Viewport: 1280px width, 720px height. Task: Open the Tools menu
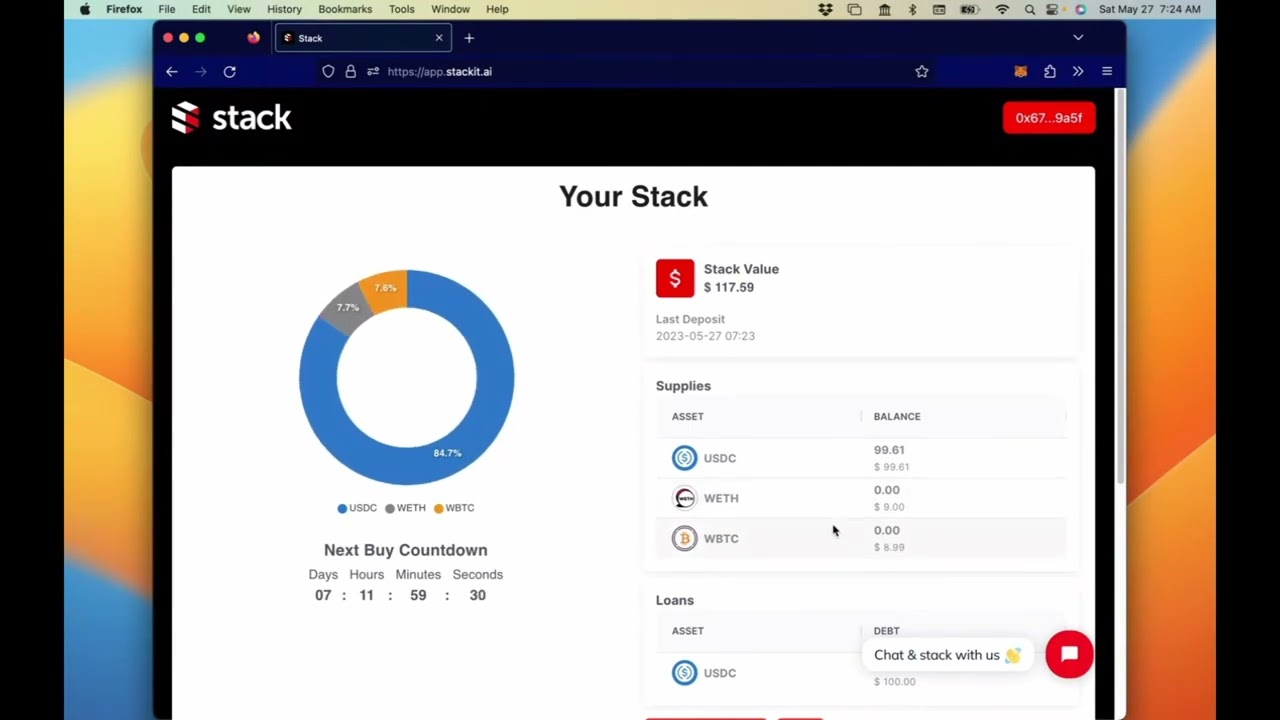tap(402, 9)
